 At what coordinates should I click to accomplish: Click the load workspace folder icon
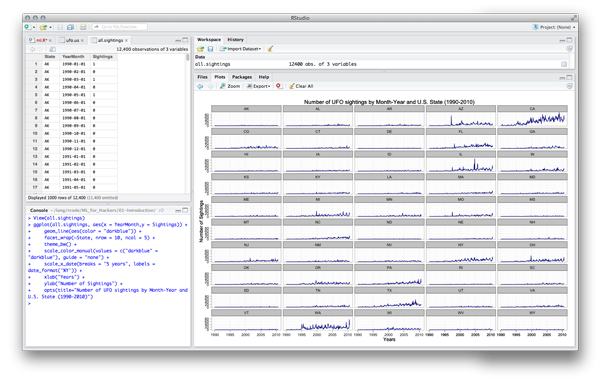[200, 49]
